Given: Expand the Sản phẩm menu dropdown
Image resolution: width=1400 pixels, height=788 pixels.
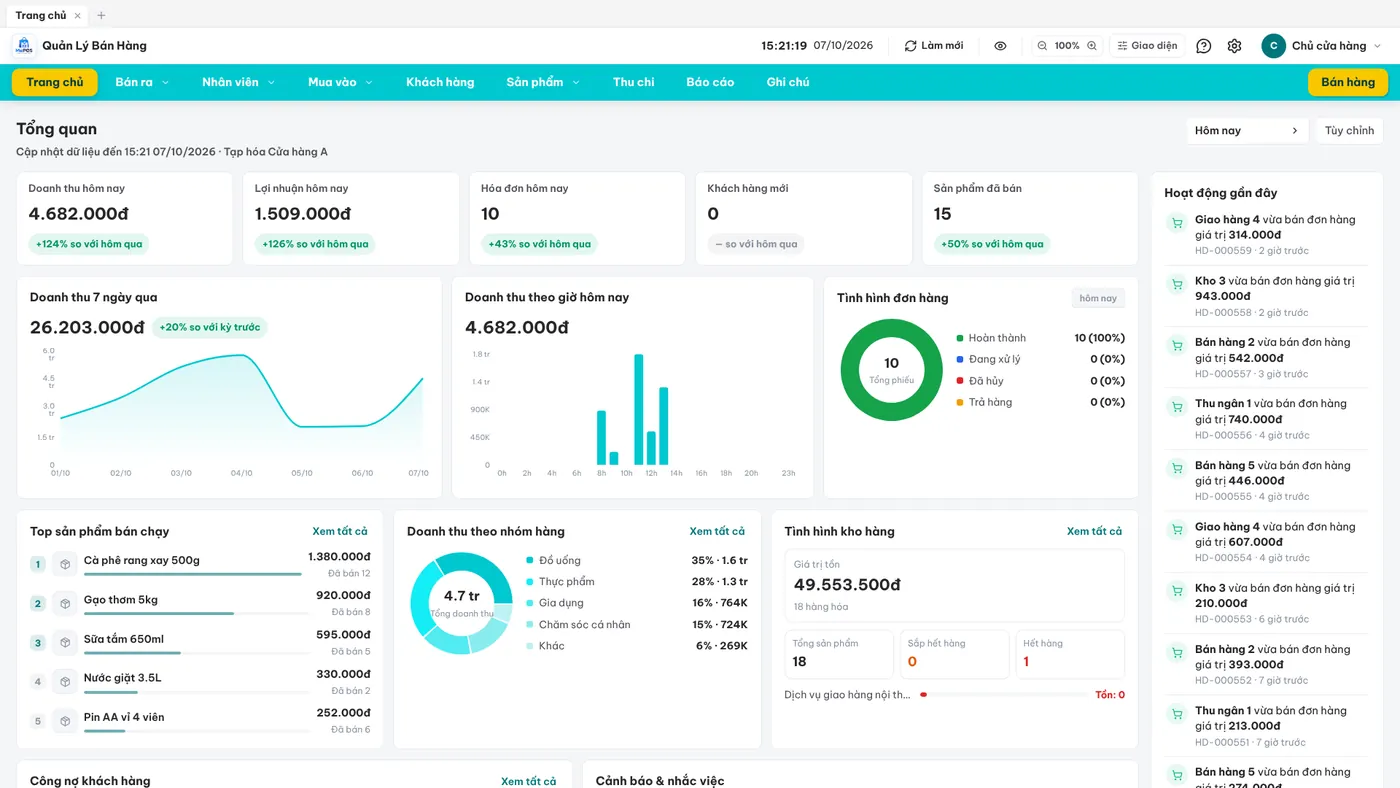Looking at the screenshot, I should [x=543, y=82].
